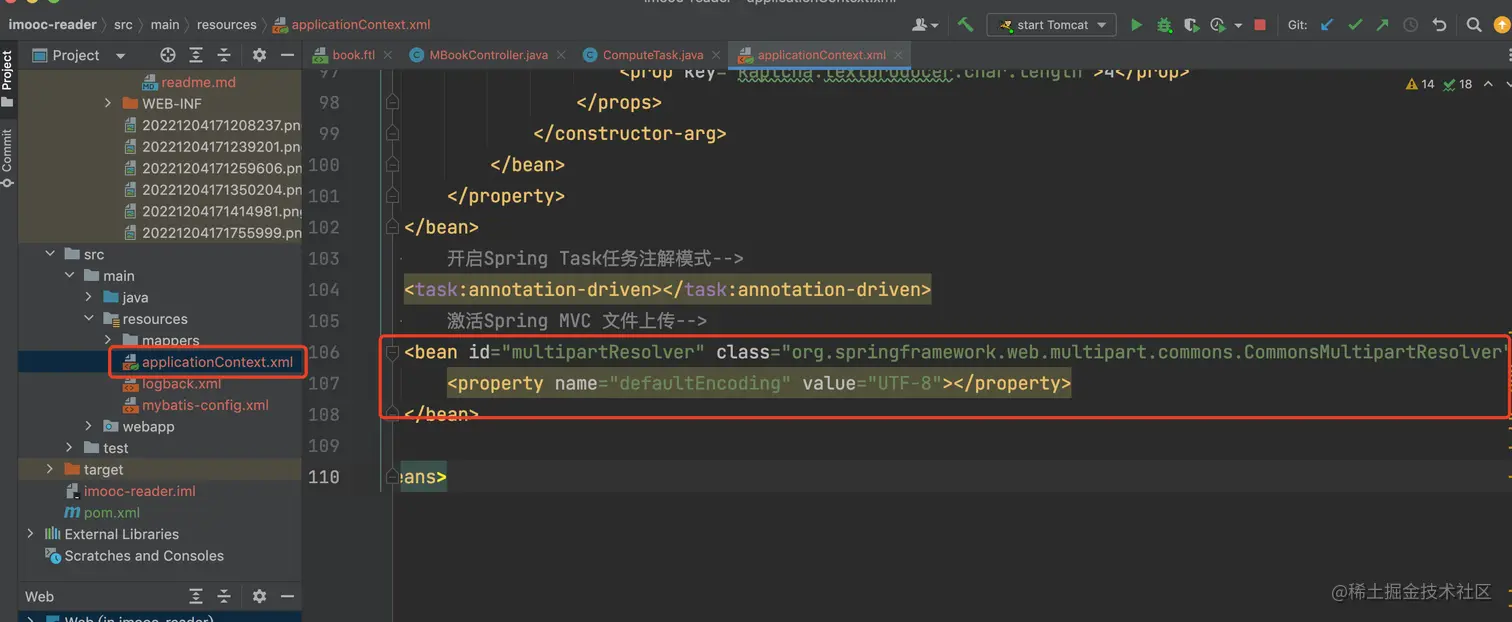The image size is (1512, 622).
Task: Collapse all in the Web panel
Action: click(x=224, y=596)
